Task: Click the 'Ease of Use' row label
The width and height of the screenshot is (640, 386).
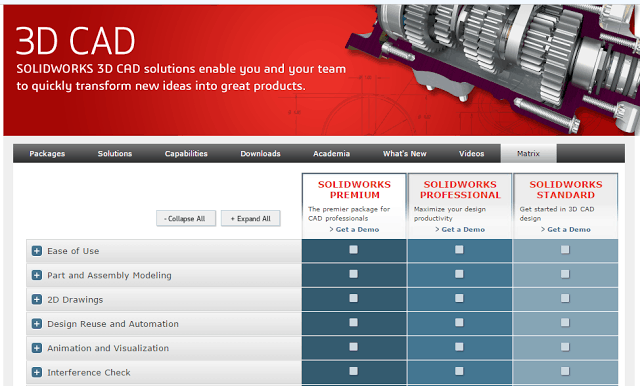Action: (73, 251)
